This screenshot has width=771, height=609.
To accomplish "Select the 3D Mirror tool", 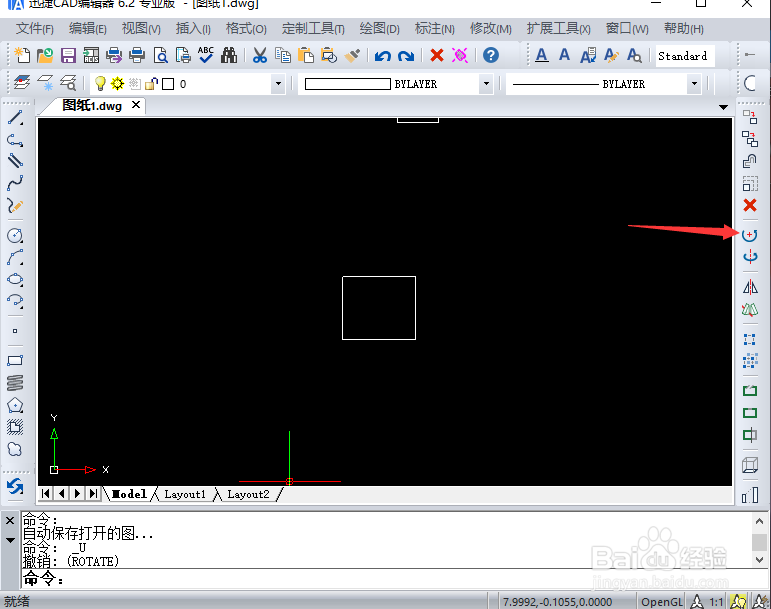I will [749, 309].
